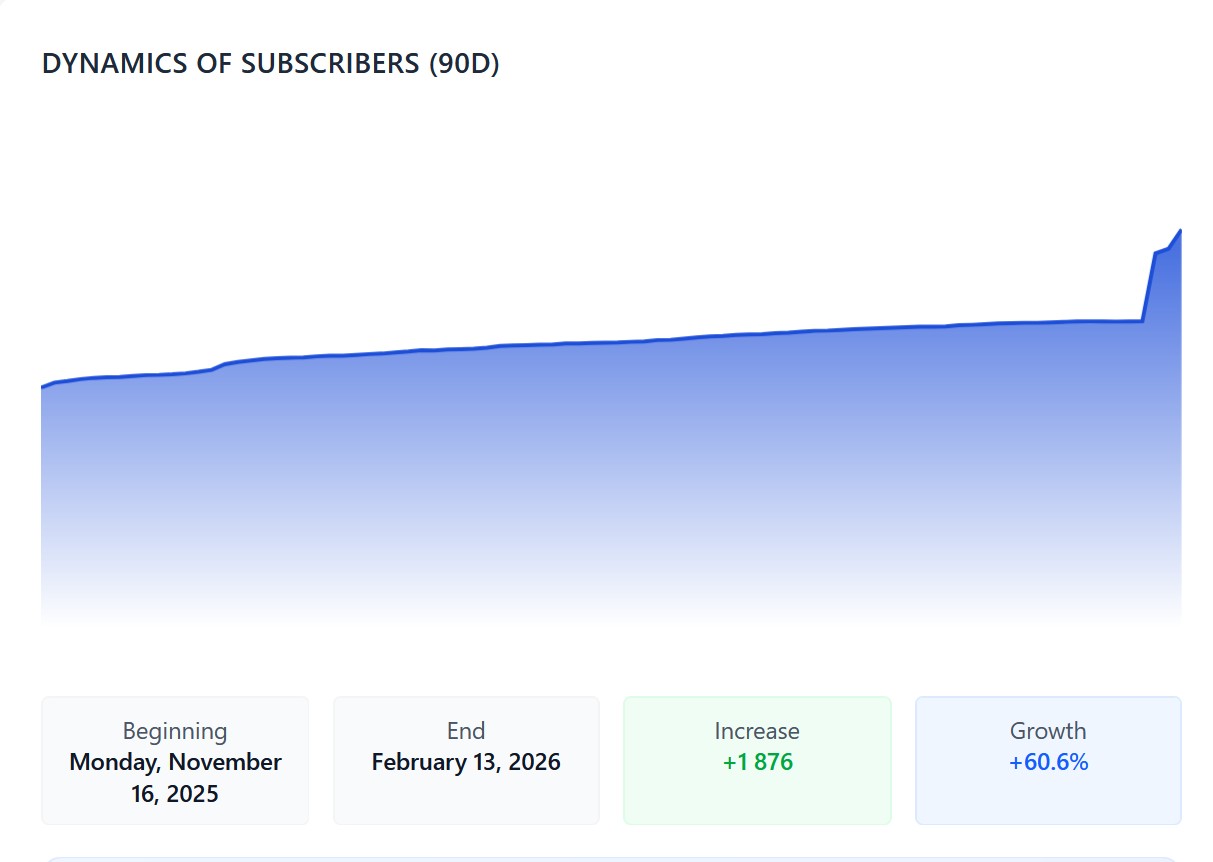Click the partially visible panel below the cards
Screen dimensions: 1213x862
click(611, 859)
